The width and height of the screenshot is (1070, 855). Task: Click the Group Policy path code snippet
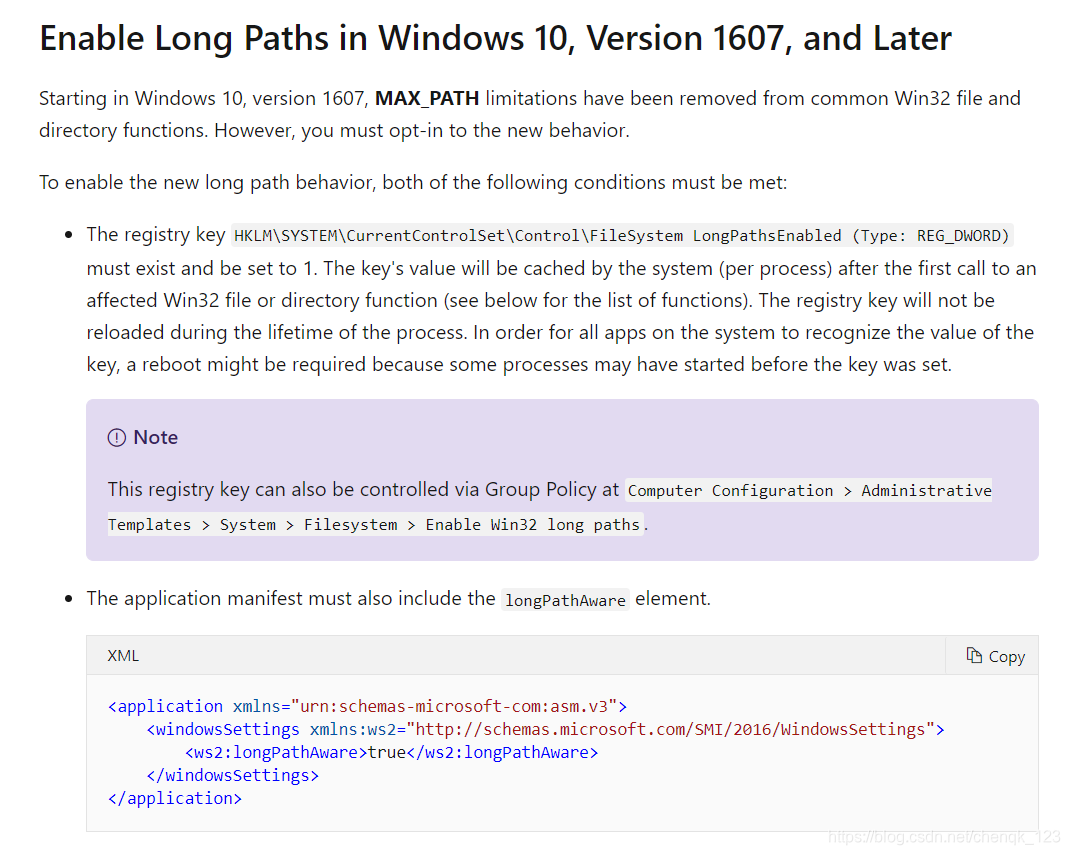[x=807, y=490]
